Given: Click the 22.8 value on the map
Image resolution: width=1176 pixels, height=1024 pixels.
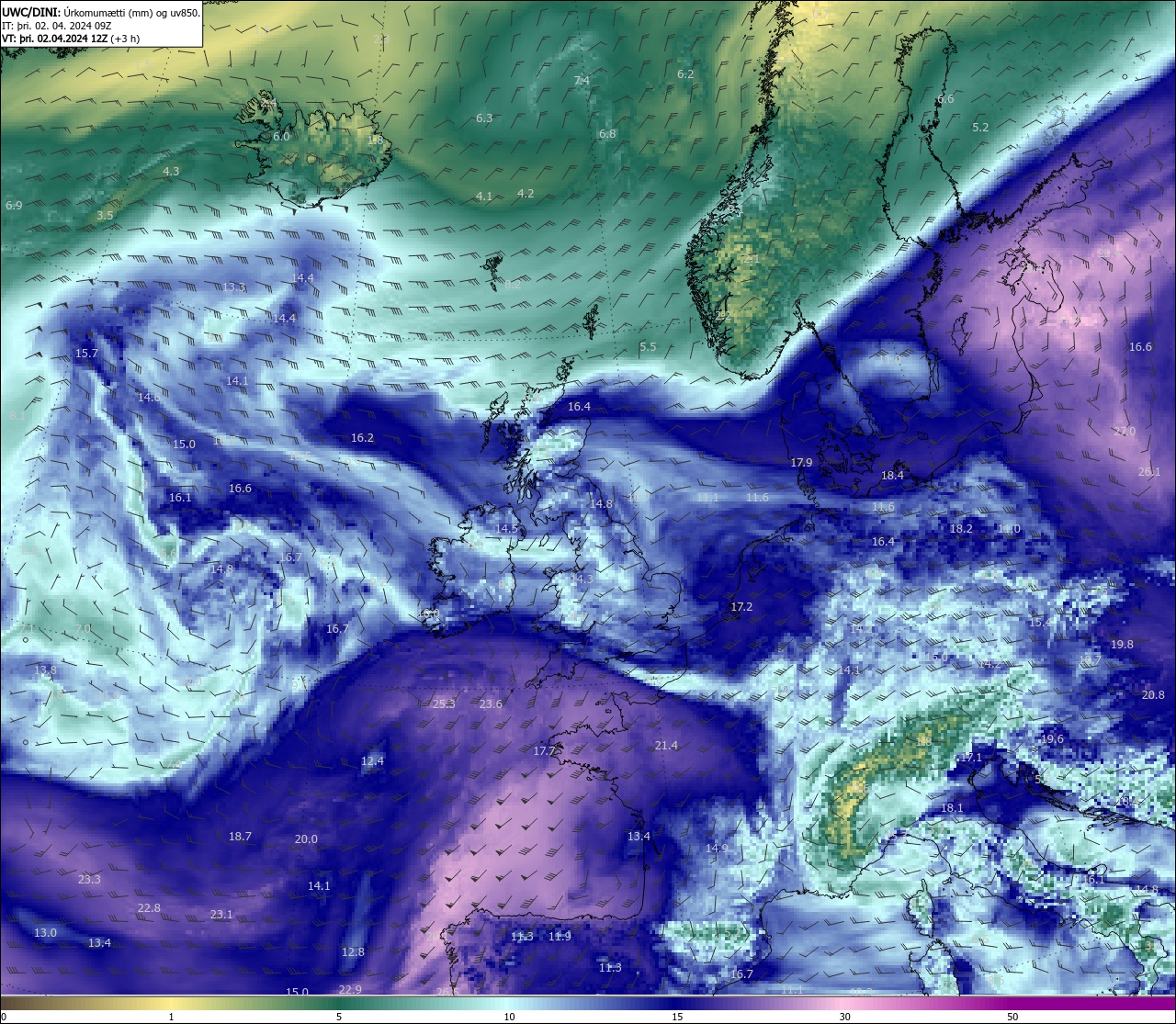Looking at the screenshot, I should point(149,907).
